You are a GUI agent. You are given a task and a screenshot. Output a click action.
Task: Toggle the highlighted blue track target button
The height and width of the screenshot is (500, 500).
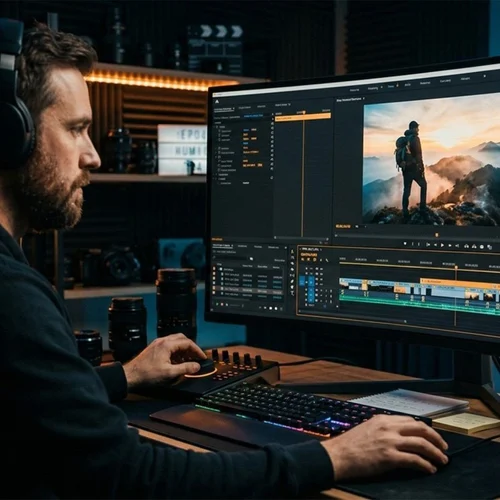[302, 281]
